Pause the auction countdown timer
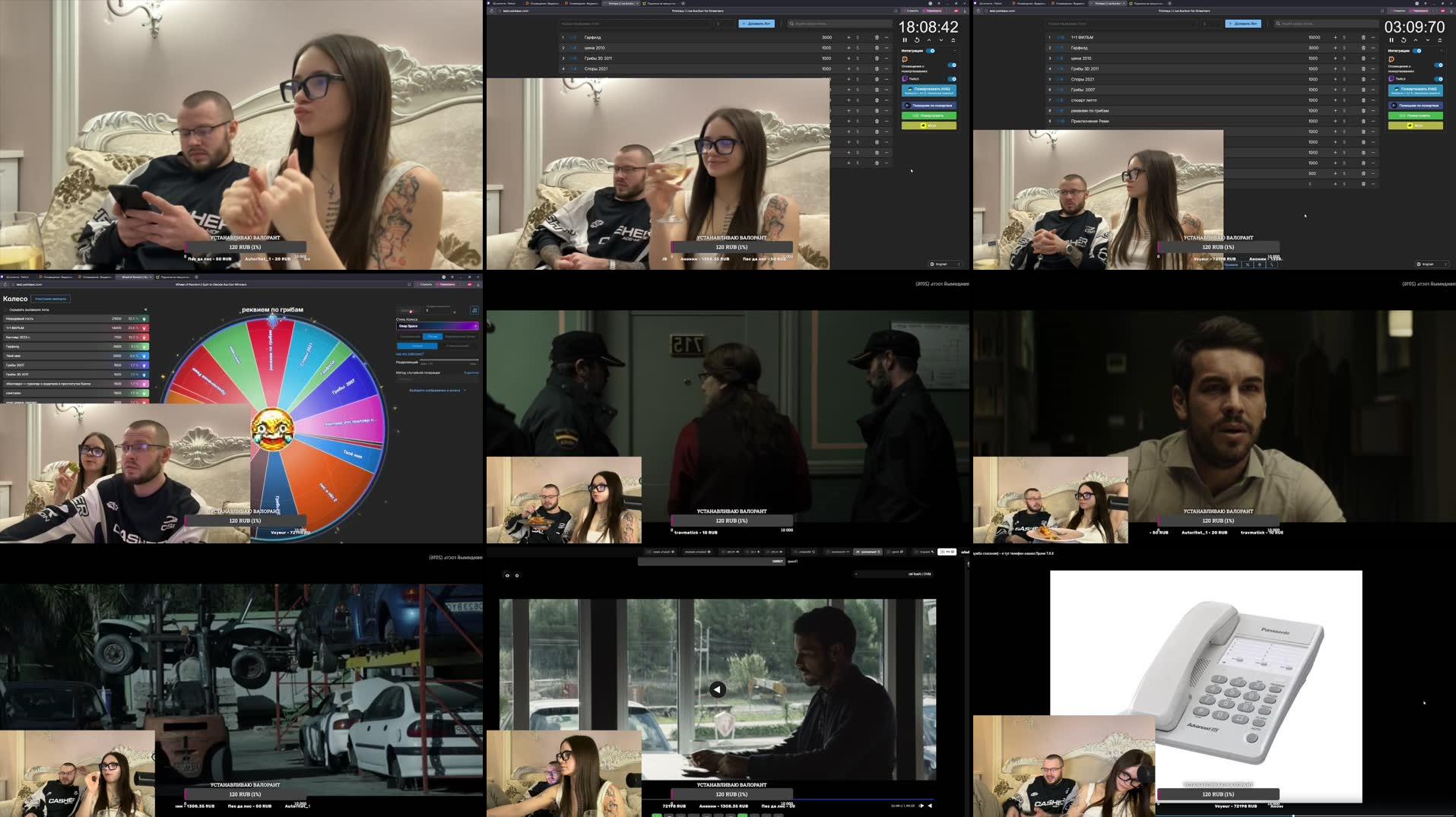 click(x=905, y=40)
